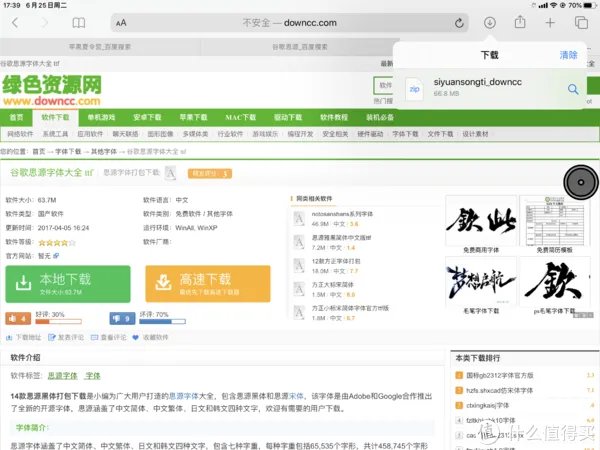600x450 pixels.
Task: Tap the downloads arrow icon in toolbar
Action: [x=490, y=23]
